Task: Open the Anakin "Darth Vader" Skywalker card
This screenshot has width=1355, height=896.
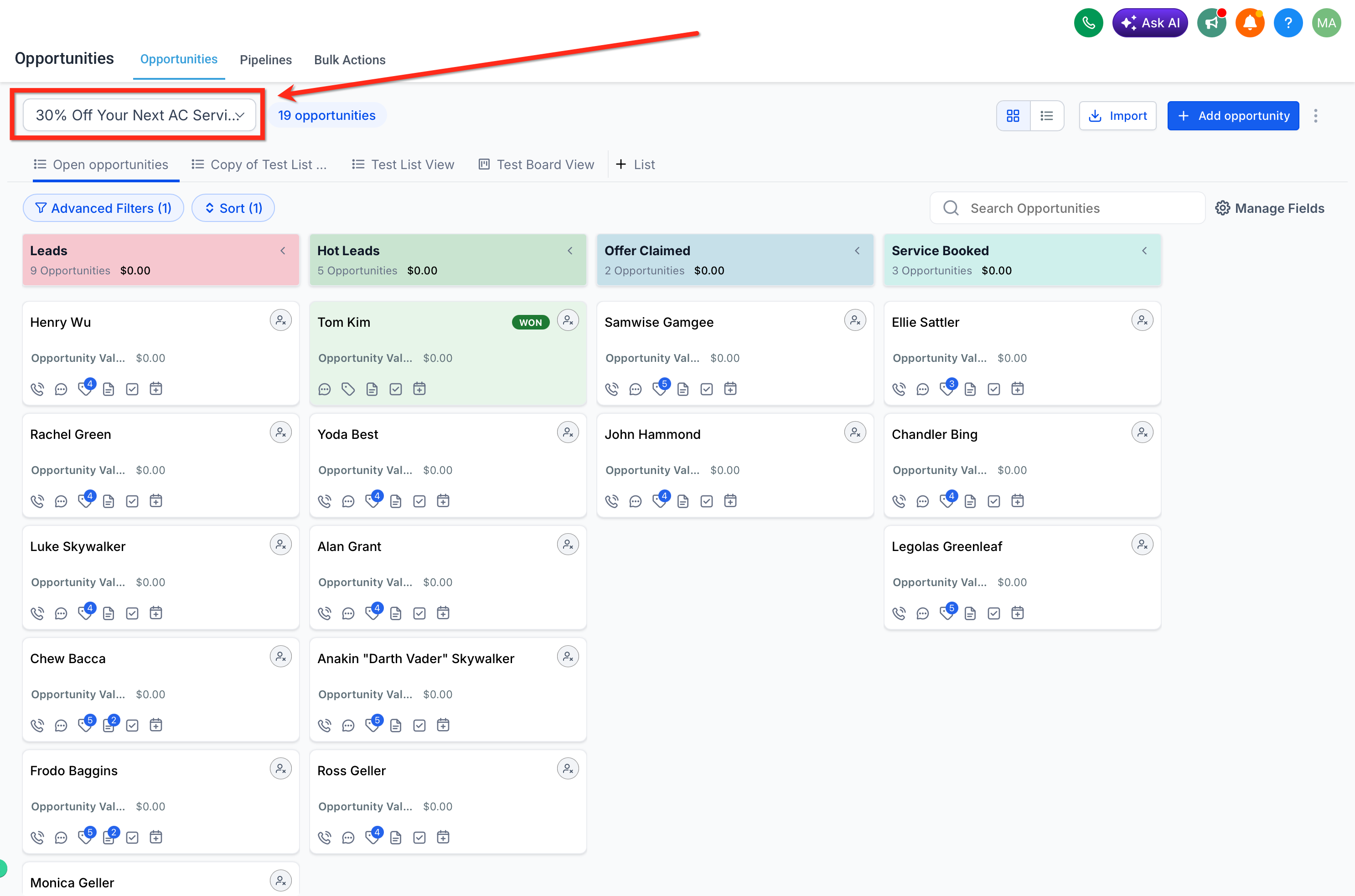Action: point(448,690)
